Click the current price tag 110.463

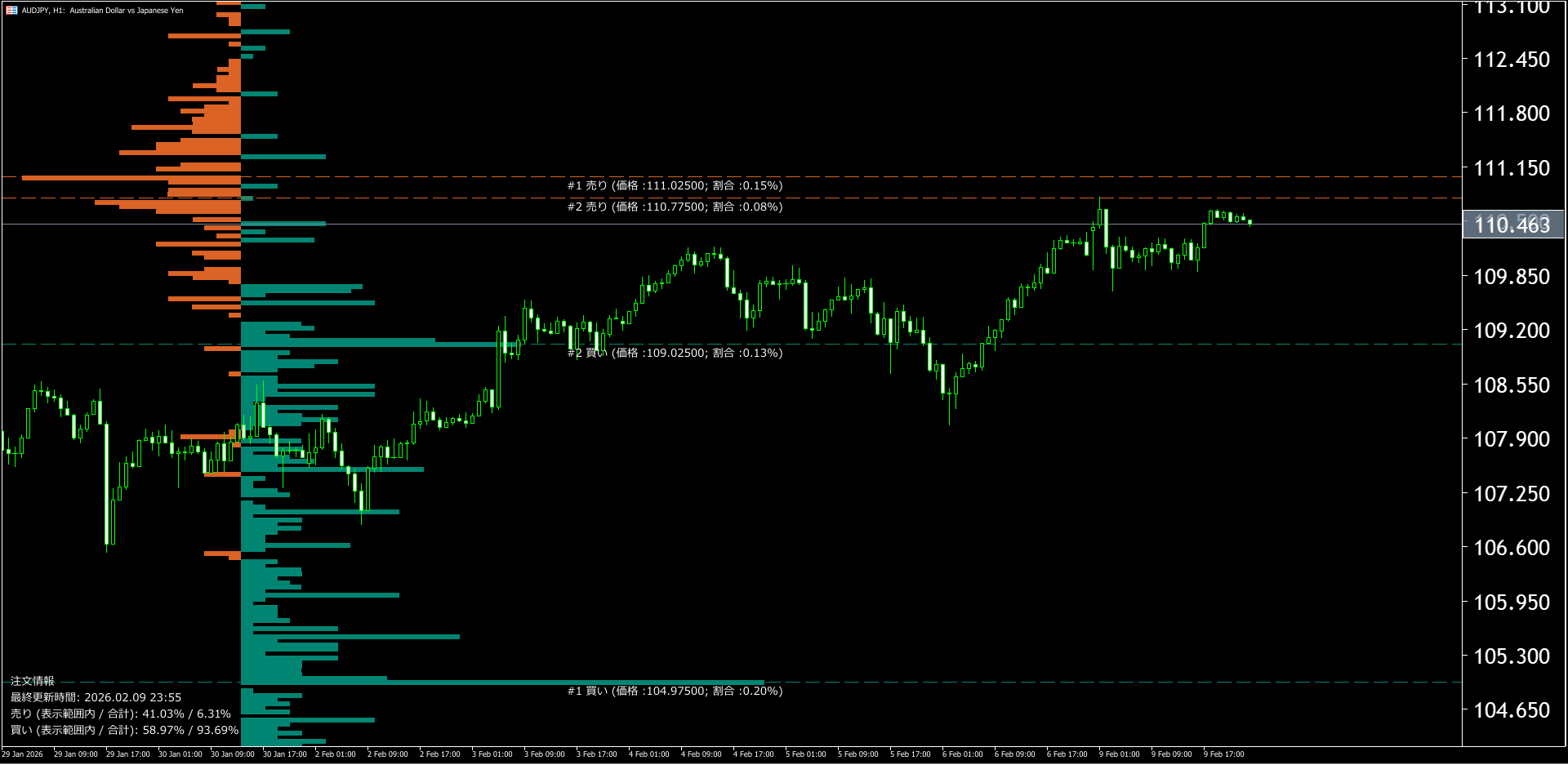point(1512,225)
